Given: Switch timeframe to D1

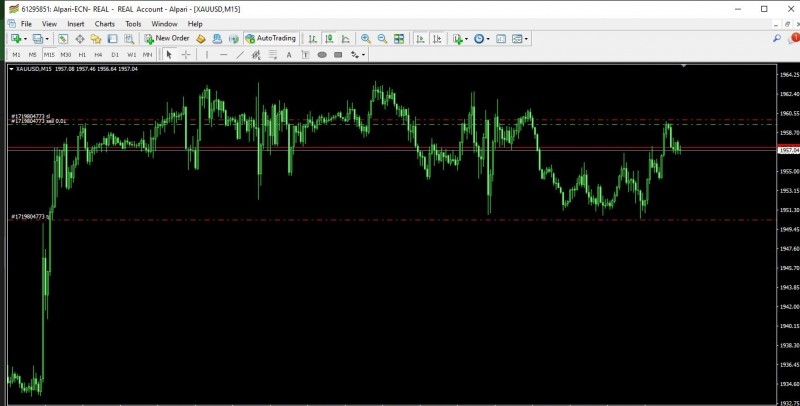Looking at the screenshot, I should click(115, 55).
